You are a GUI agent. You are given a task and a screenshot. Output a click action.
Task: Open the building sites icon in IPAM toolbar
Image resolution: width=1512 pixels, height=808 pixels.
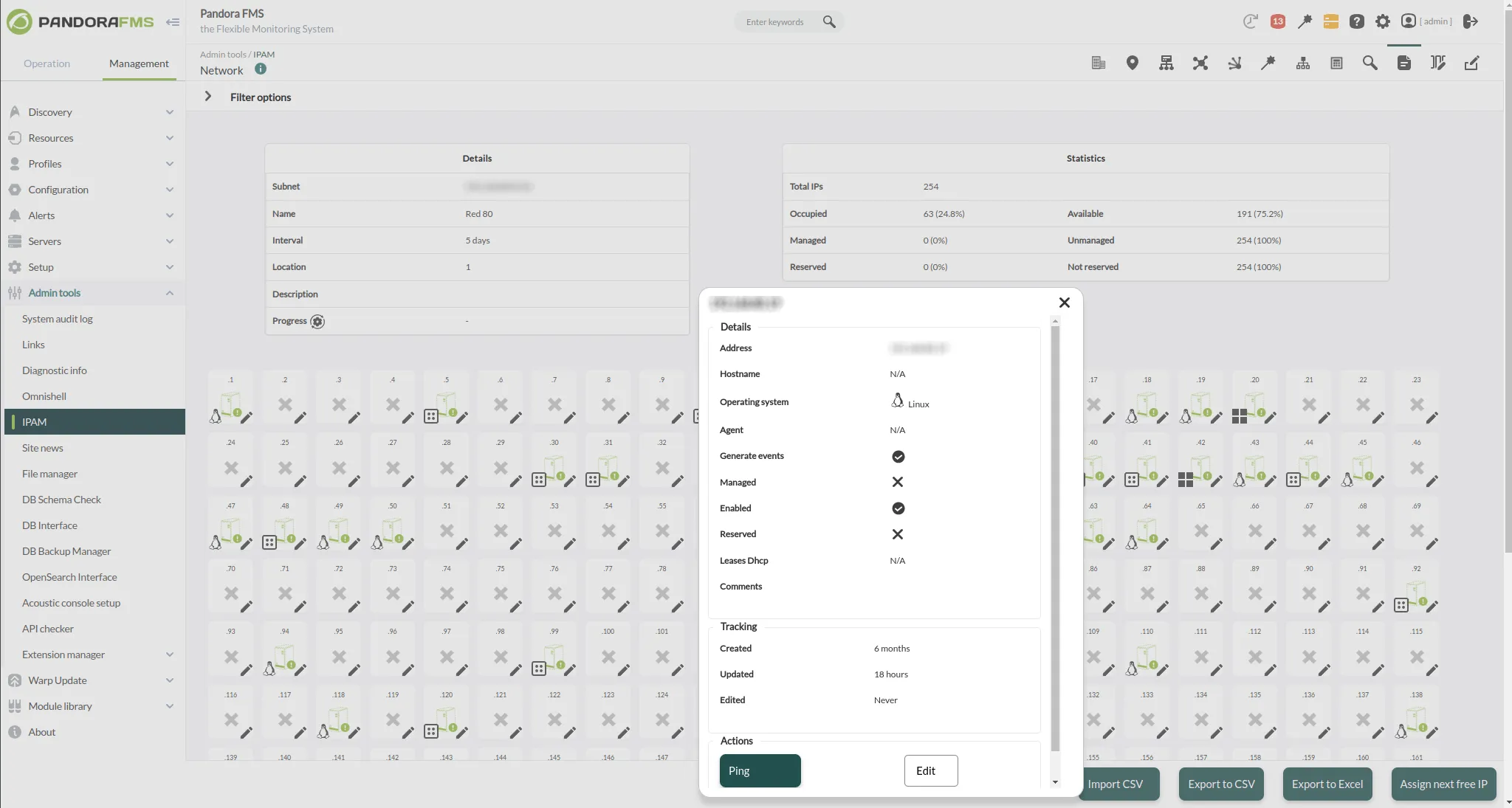point(1099,63)
